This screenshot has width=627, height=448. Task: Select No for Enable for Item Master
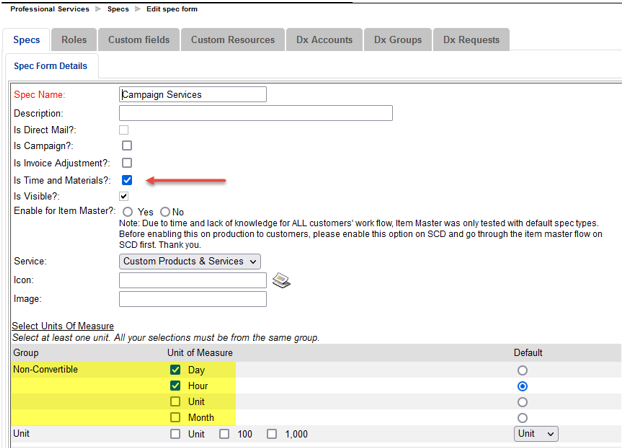165,212
